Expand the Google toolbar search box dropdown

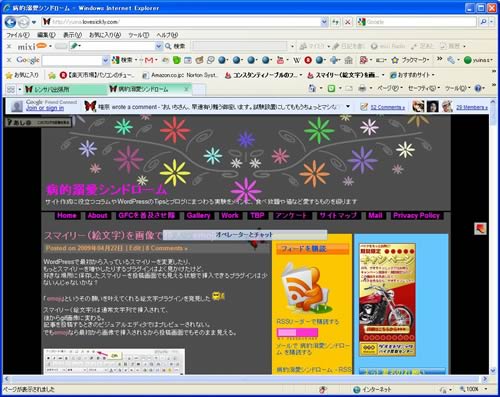point(106,60)
